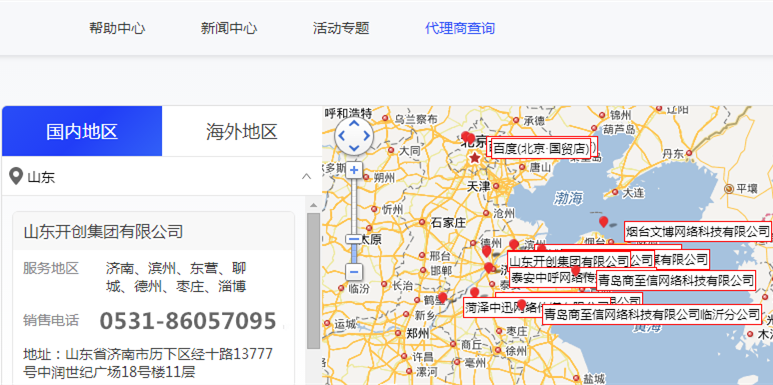Image resolution: width=773 pixels, height=385 pixels.
Task: Go to the 活动专题 page
Action: pyautogui.click(x=341, y=28)
